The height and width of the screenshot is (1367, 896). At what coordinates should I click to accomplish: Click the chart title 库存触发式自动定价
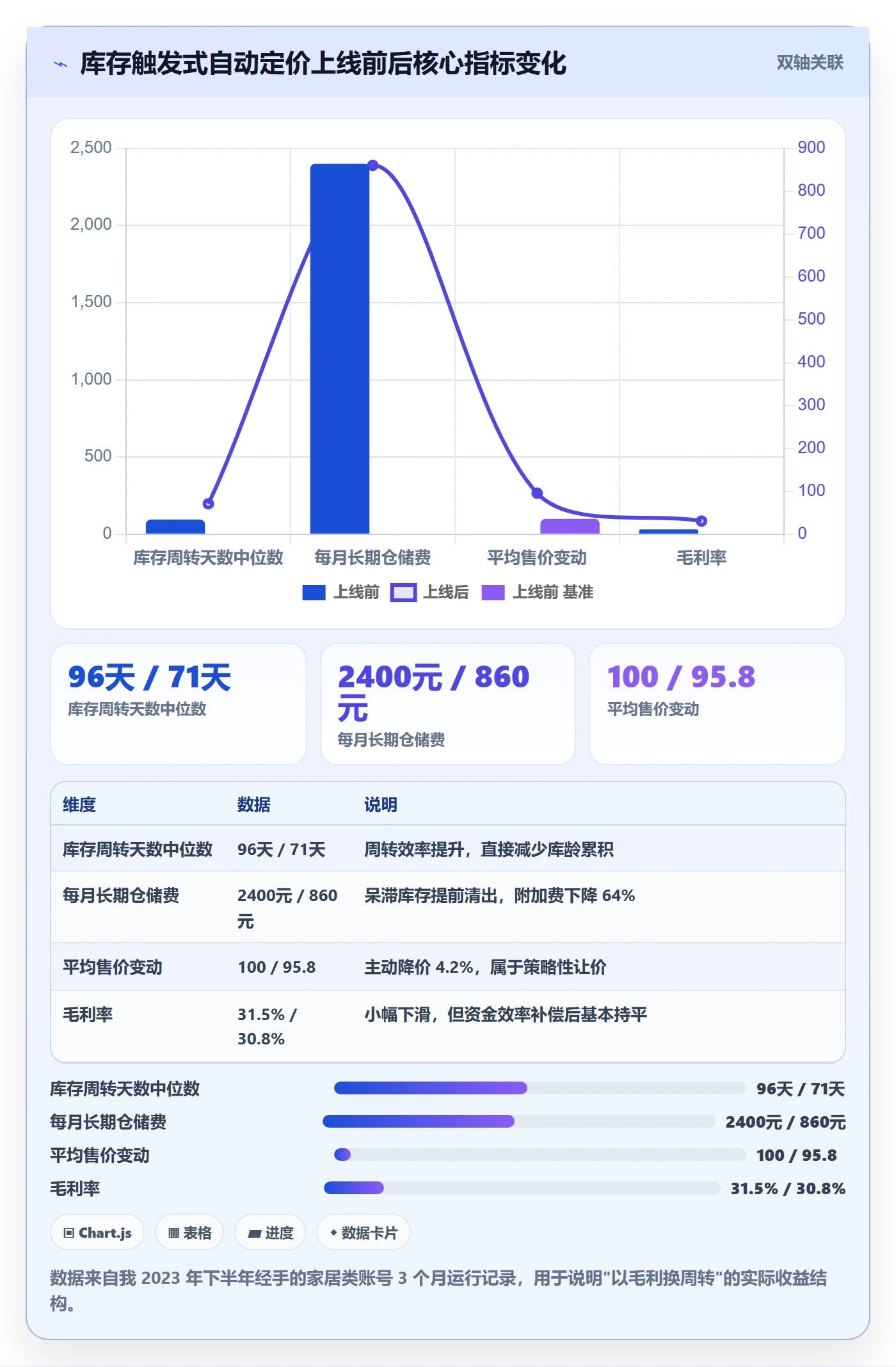[x=323, y=63]
